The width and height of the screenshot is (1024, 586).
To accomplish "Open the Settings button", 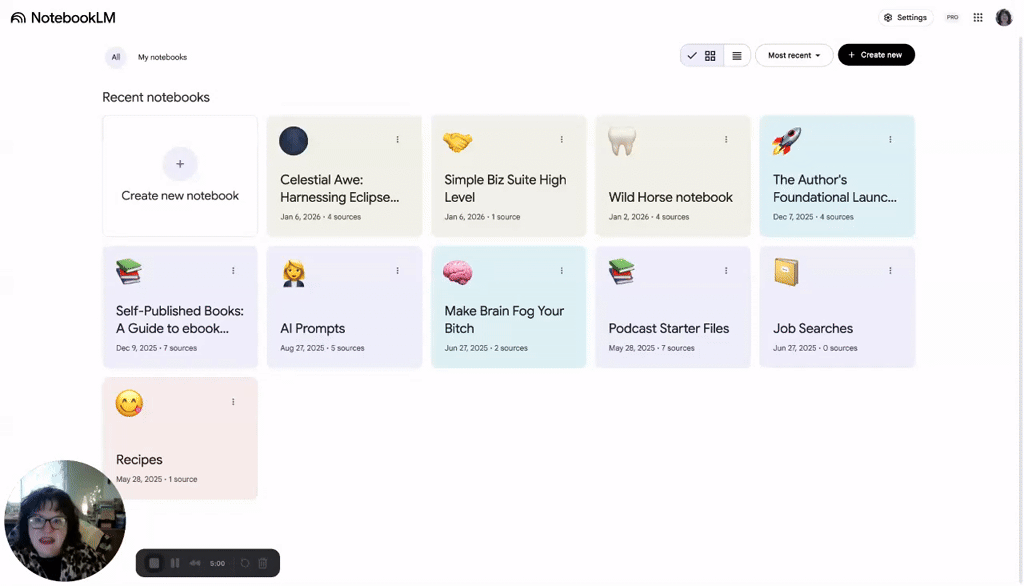I will (905, 17).
